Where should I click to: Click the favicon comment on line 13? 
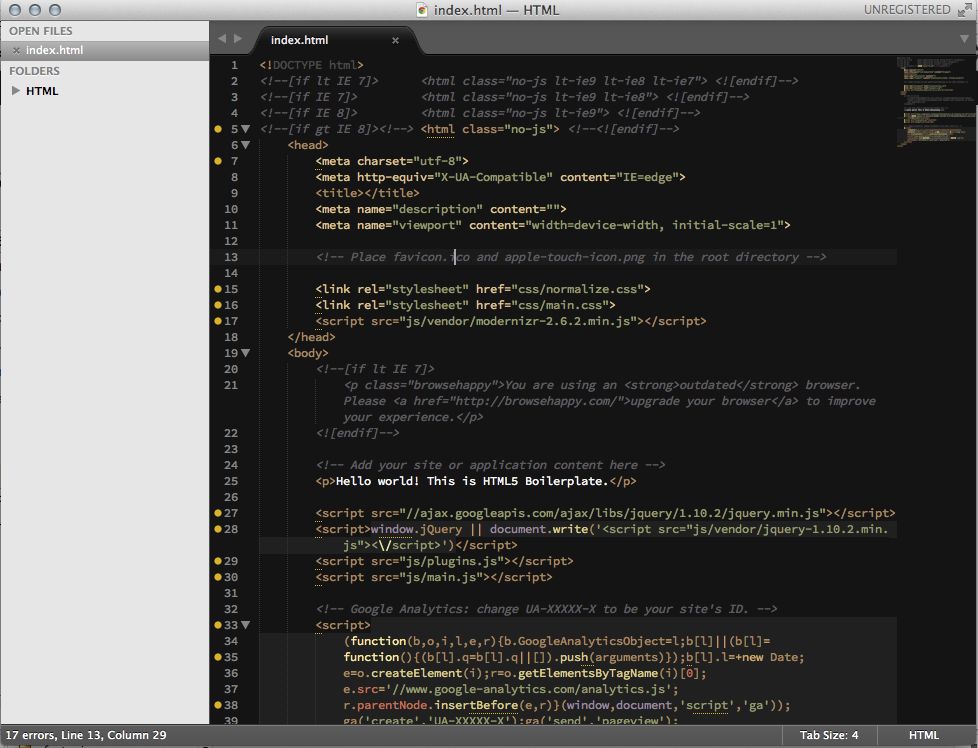point(571,257)
